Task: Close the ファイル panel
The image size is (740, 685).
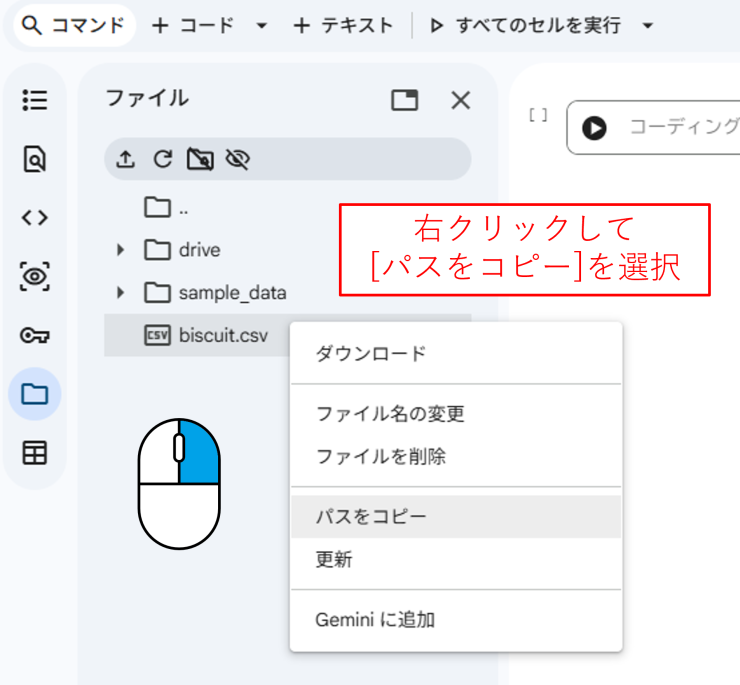Action: point(460,100)
